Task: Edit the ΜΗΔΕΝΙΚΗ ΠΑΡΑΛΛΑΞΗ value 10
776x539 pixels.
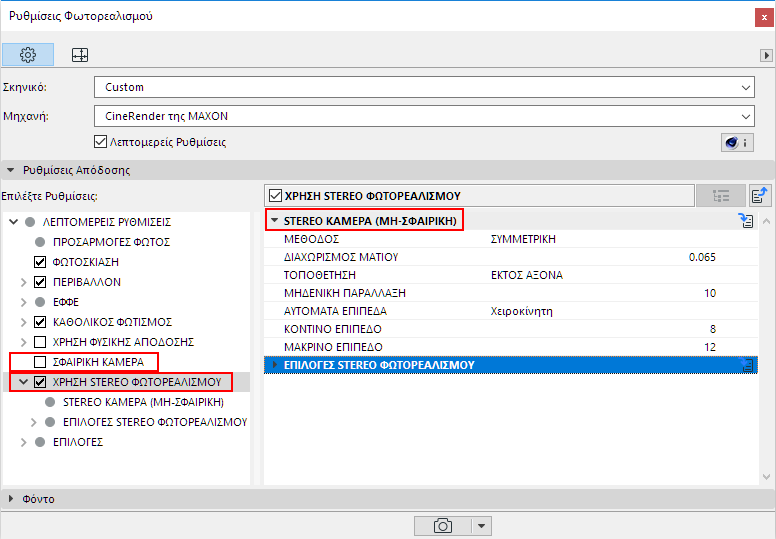Action: [710, 293]
